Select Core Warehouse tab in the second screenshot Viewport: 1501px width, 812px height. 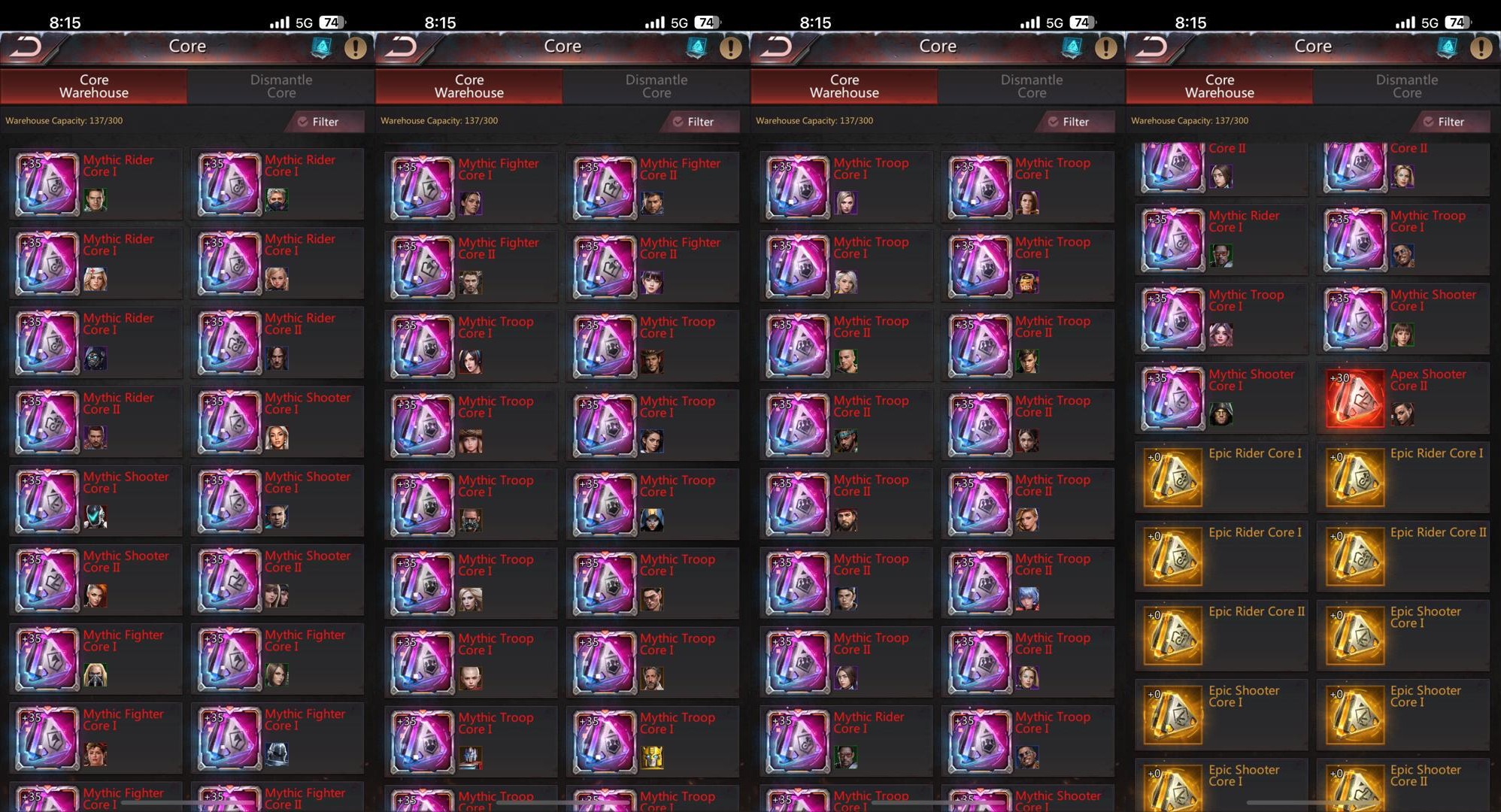point(469,86)
